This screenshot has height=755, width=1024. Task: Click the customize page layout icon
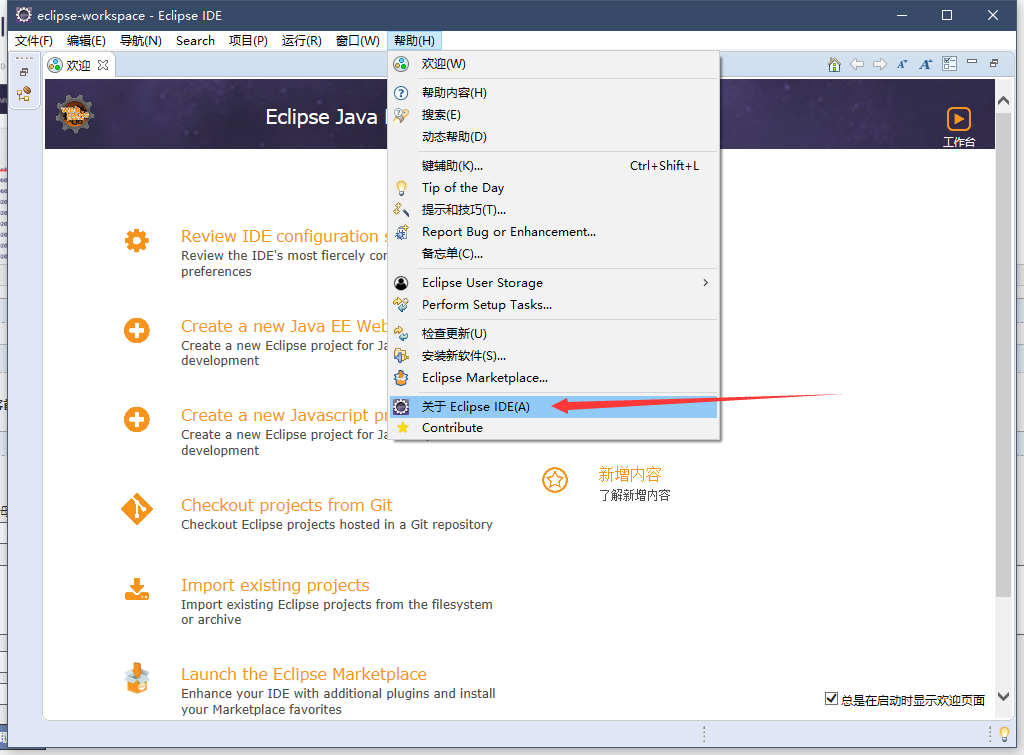[x=950, y=63]
